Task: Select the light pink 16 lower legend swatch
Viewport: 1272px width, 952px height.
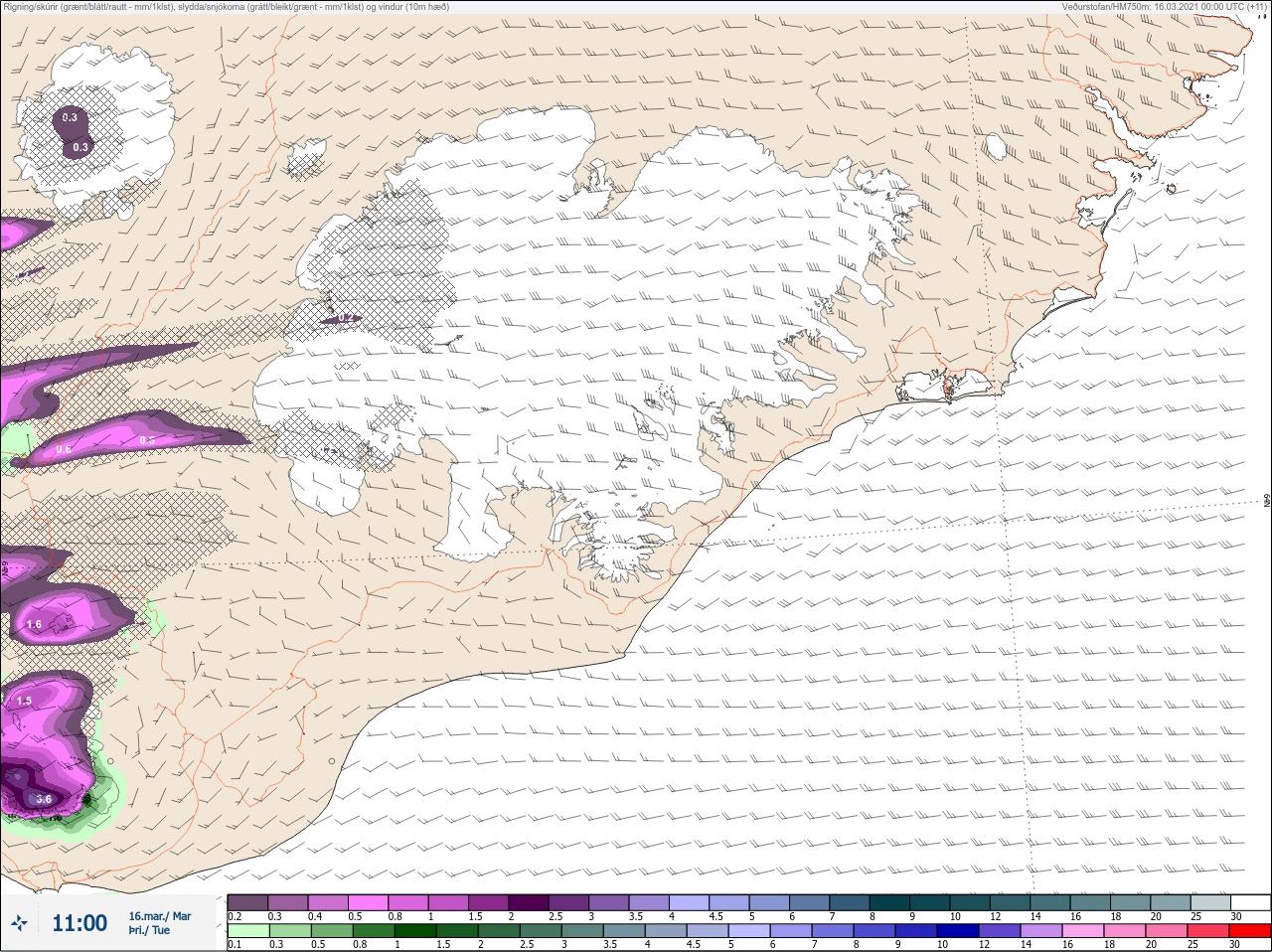Action: 1083,931
